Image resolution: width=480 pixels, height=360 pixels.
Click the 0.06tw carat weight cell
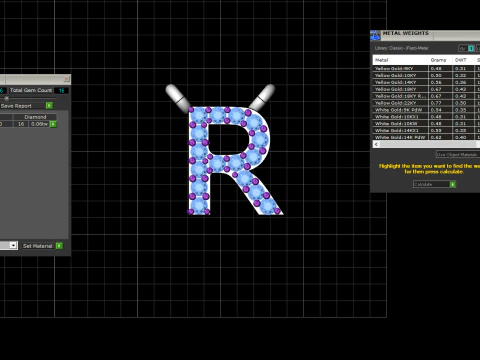[39, 124]
